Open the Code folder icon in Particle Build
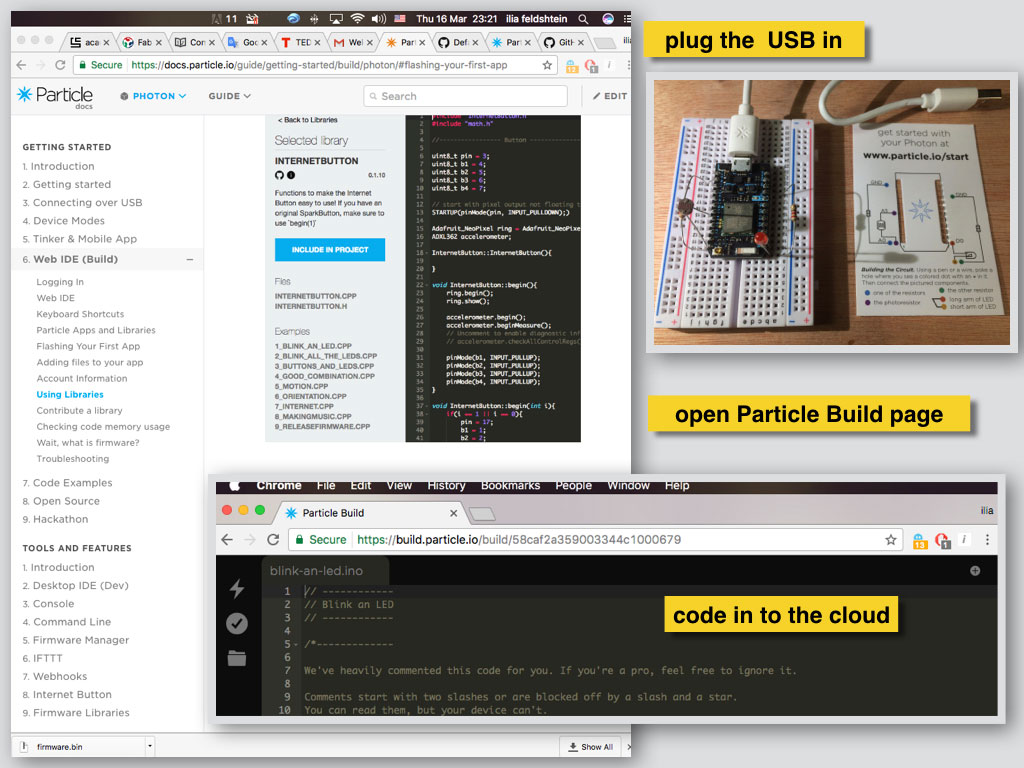The height and width of the screenshot is (768, 1024). tap(237, 658)
